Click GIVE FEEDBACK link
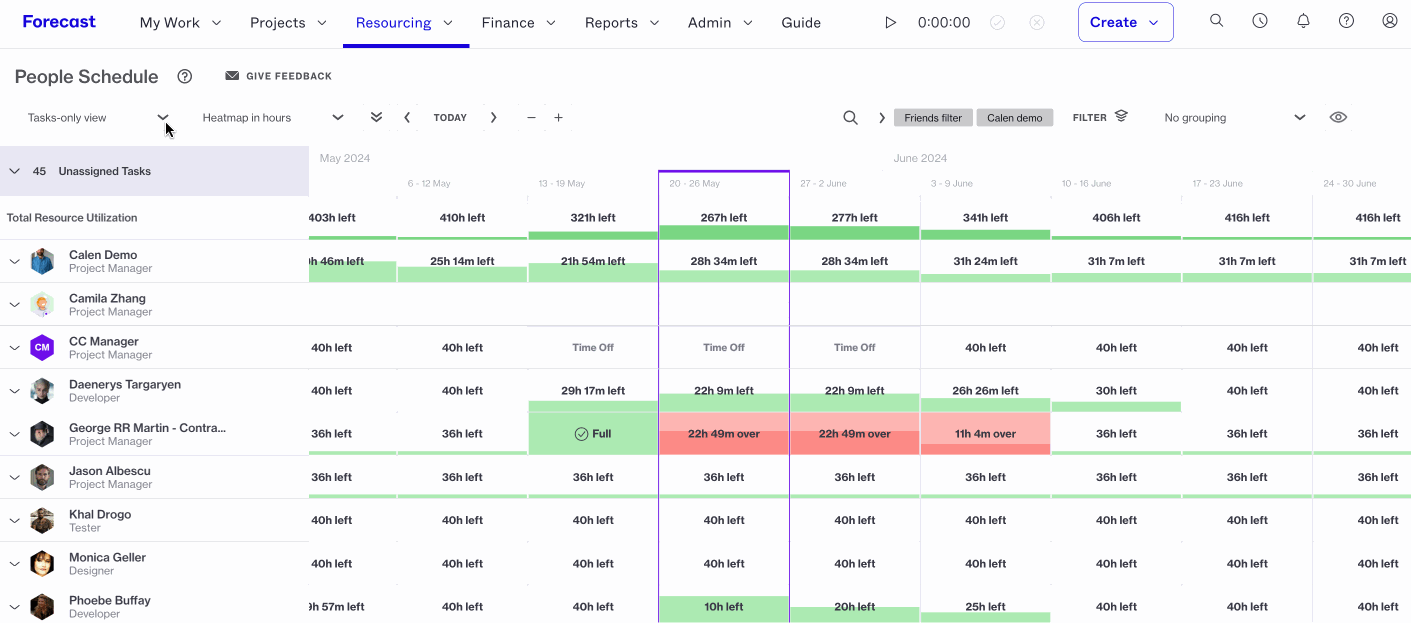The height and width of the screenshot is (623, 1411). pyautogui.click(x=278, y=76)
